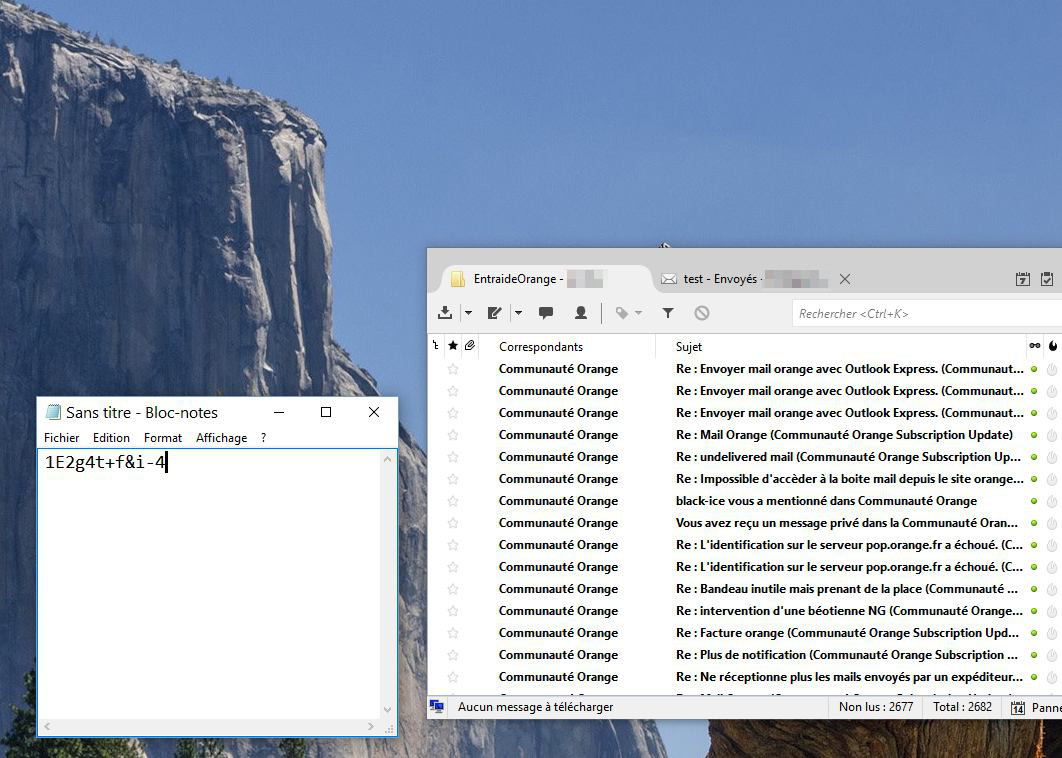
Task: Sort by the star column header
Action: tap(453, 346)
